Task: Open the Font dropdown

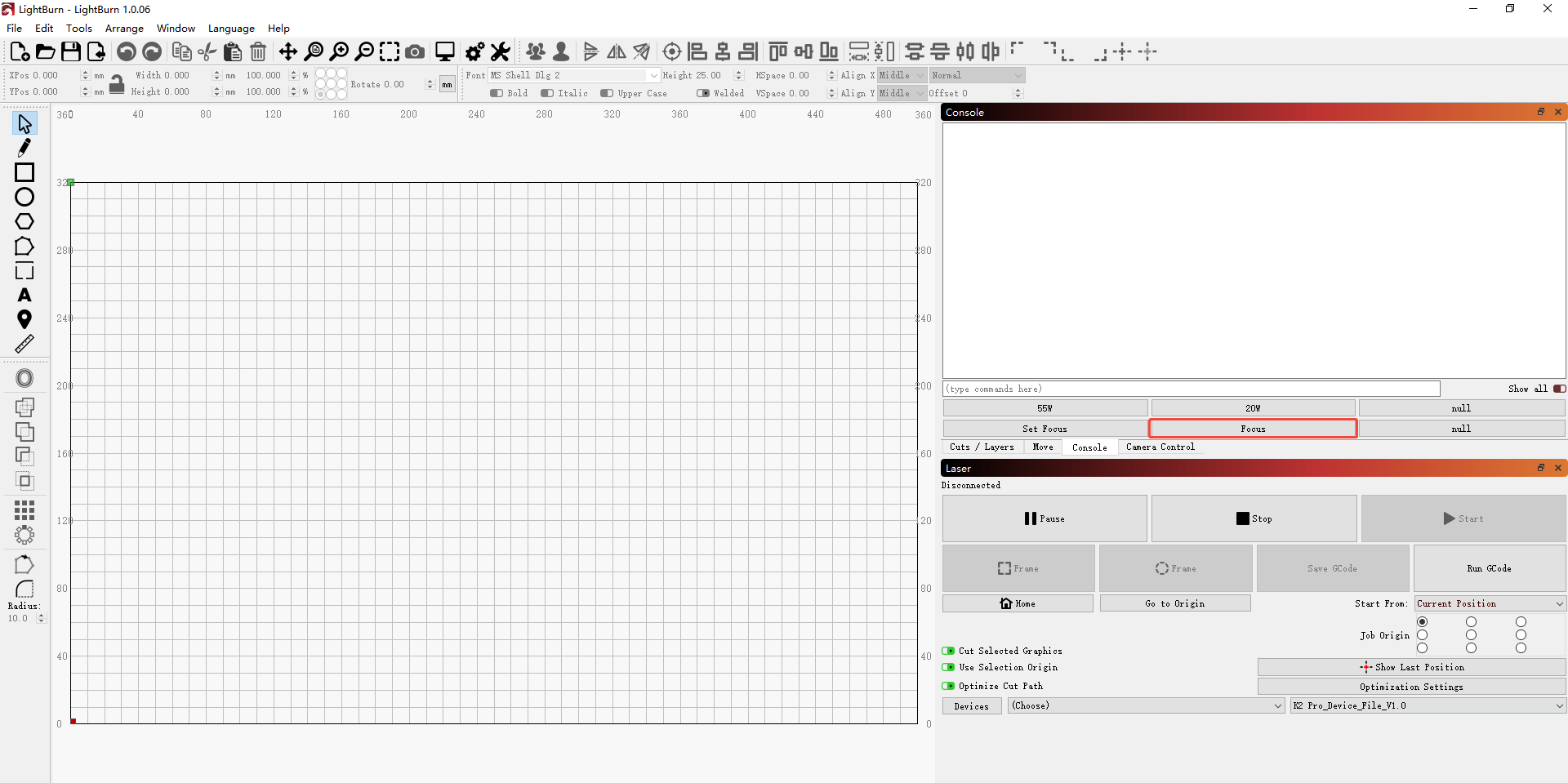Action: tap(574, 75)
